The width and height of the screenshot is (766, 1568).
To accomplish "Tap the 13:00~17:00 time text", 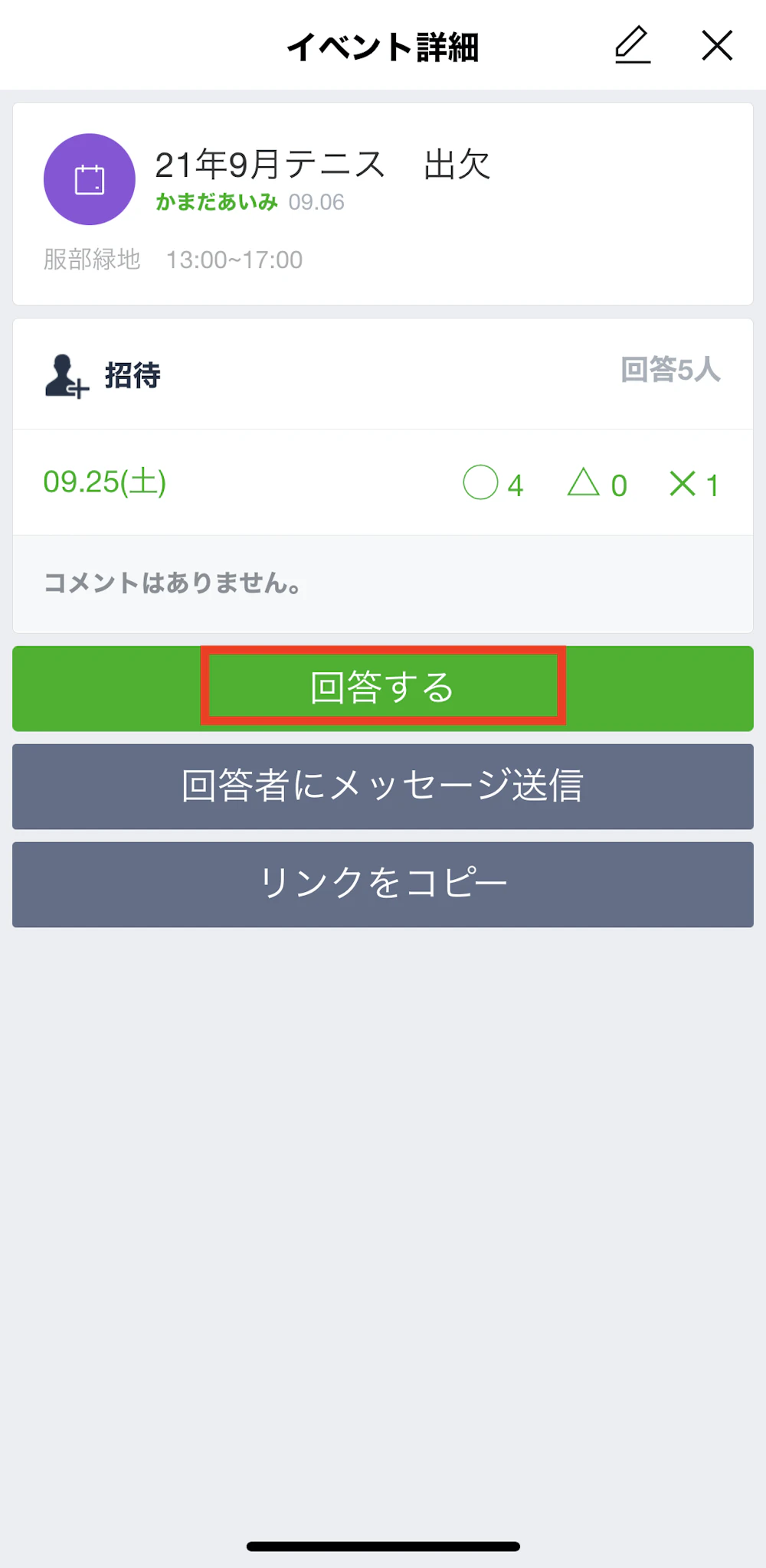I will pos(234,260).
